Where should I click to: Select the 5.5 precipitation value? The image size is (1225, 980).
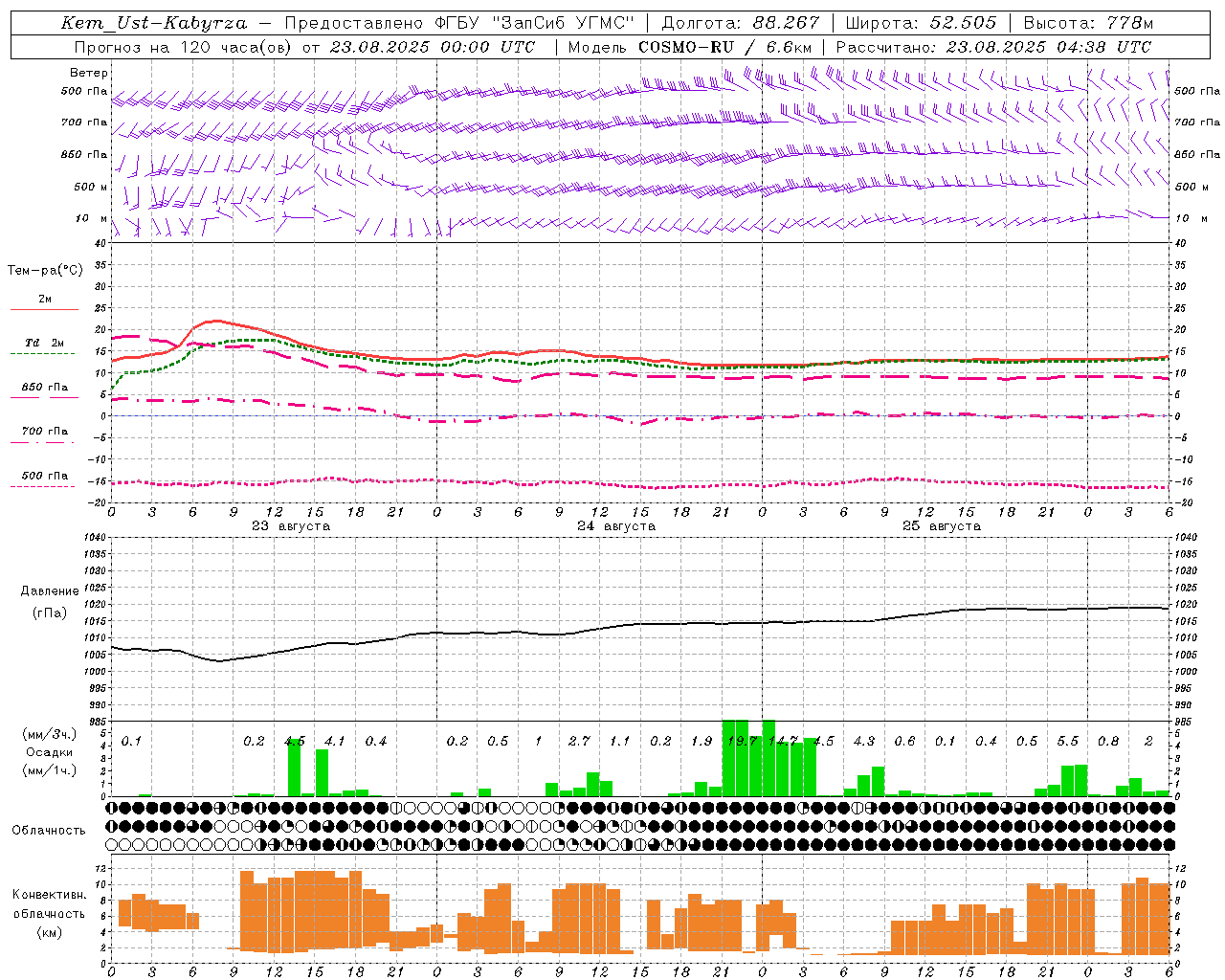(x=1067, y=741)
